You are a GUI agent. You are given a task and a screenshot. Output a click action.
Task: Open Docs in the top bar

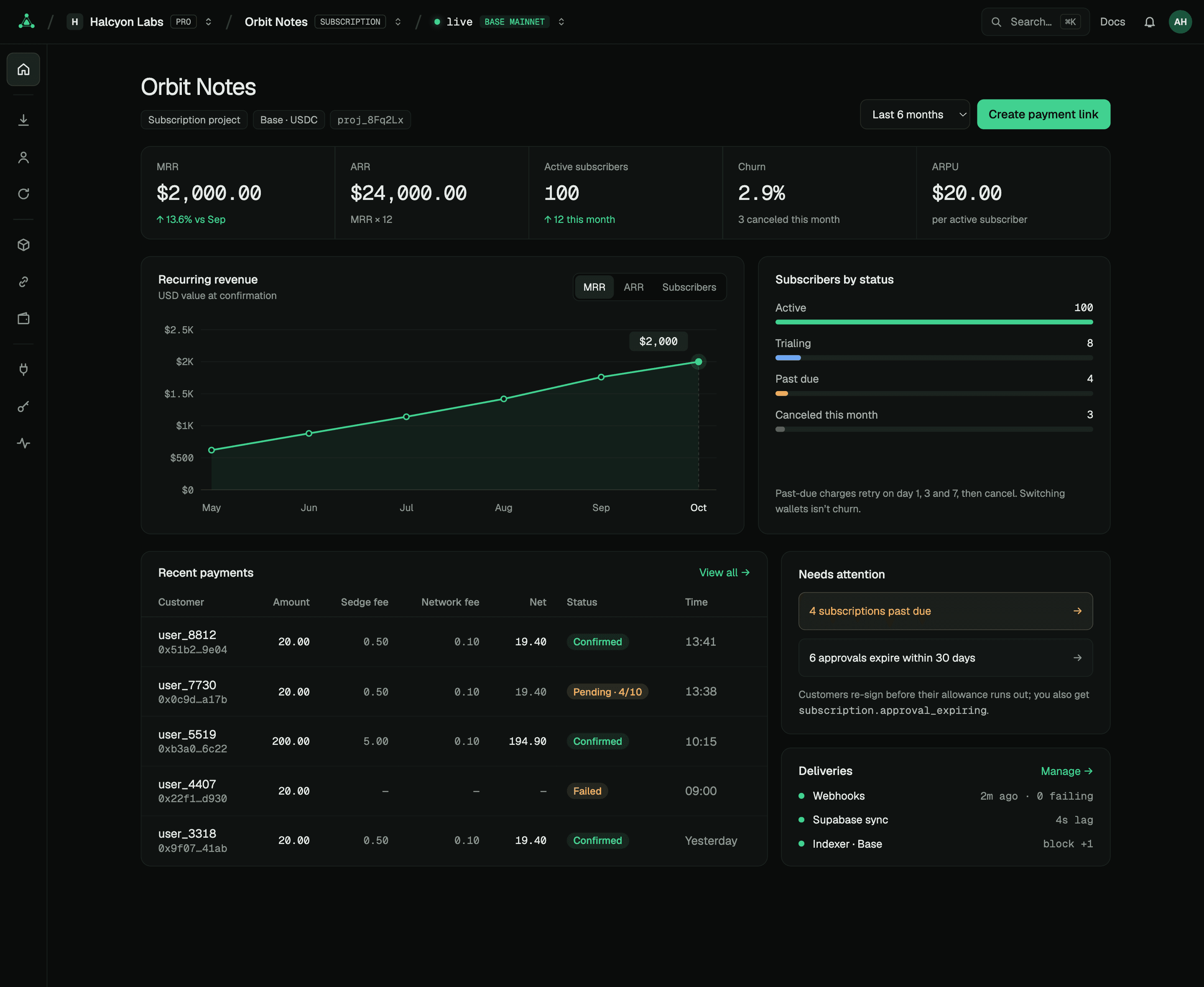pos(1112,22)
